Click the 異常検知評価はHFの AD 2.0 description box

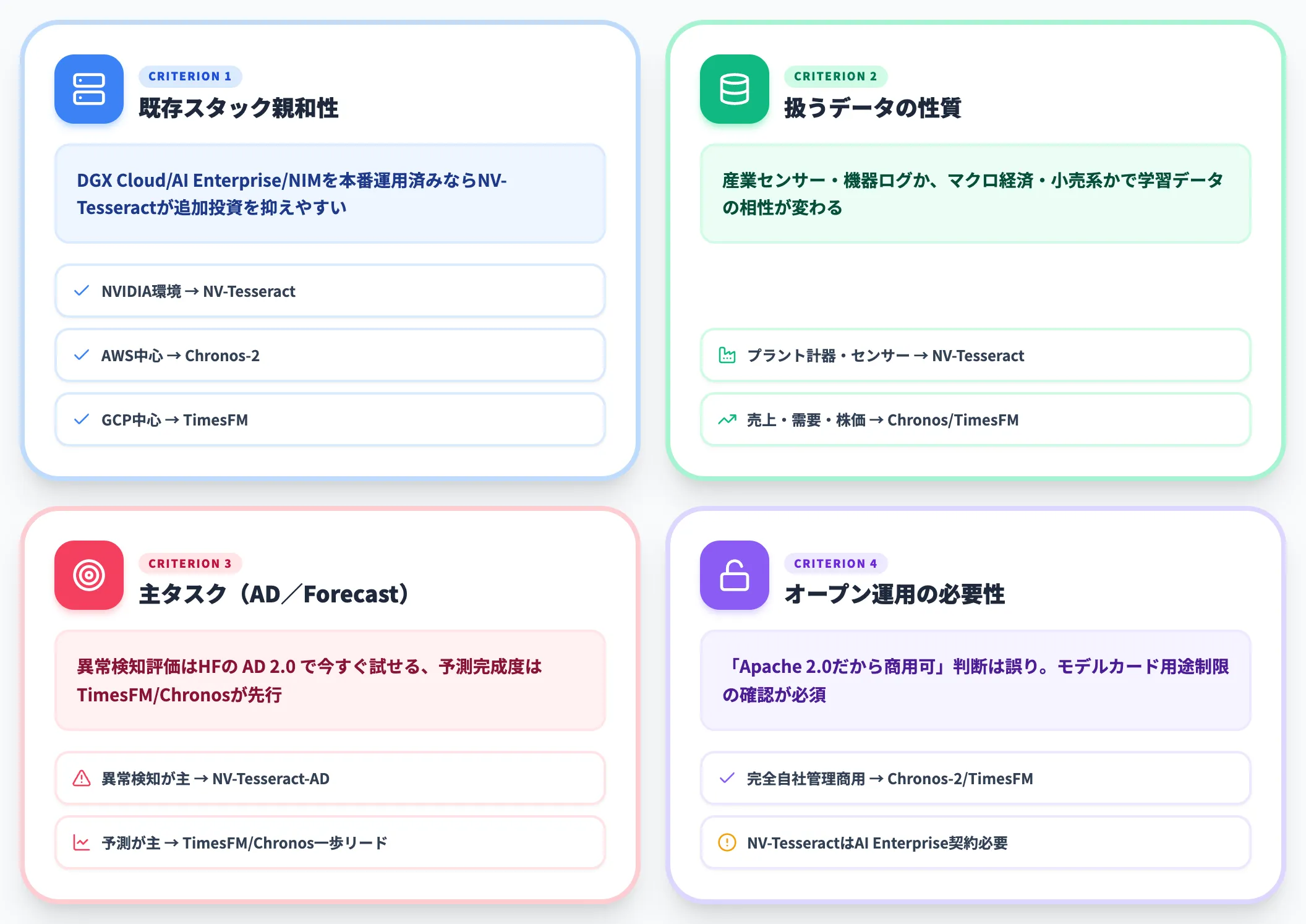point(330,680)
